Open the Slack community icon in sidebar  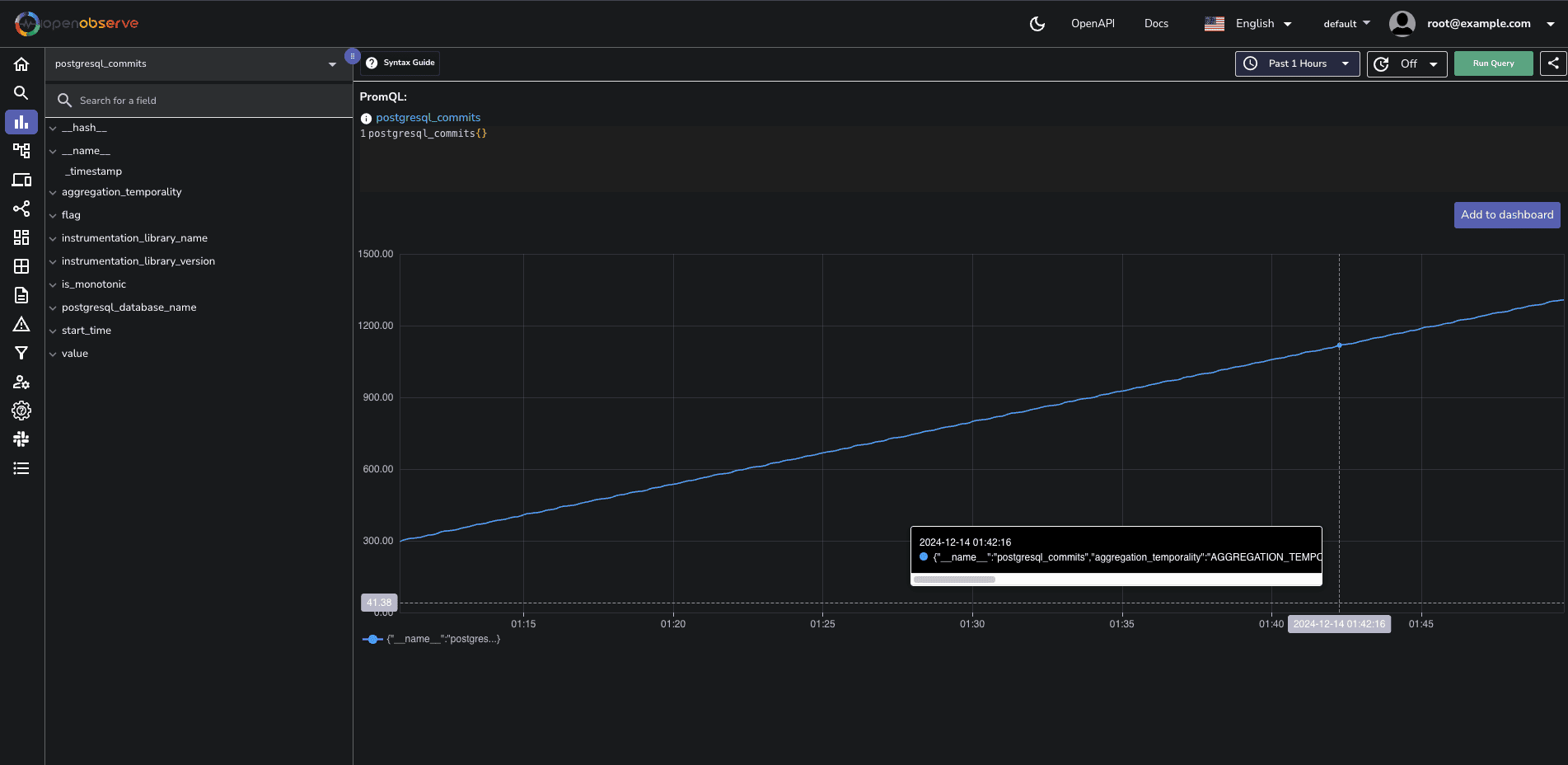(x=21, y=439)
